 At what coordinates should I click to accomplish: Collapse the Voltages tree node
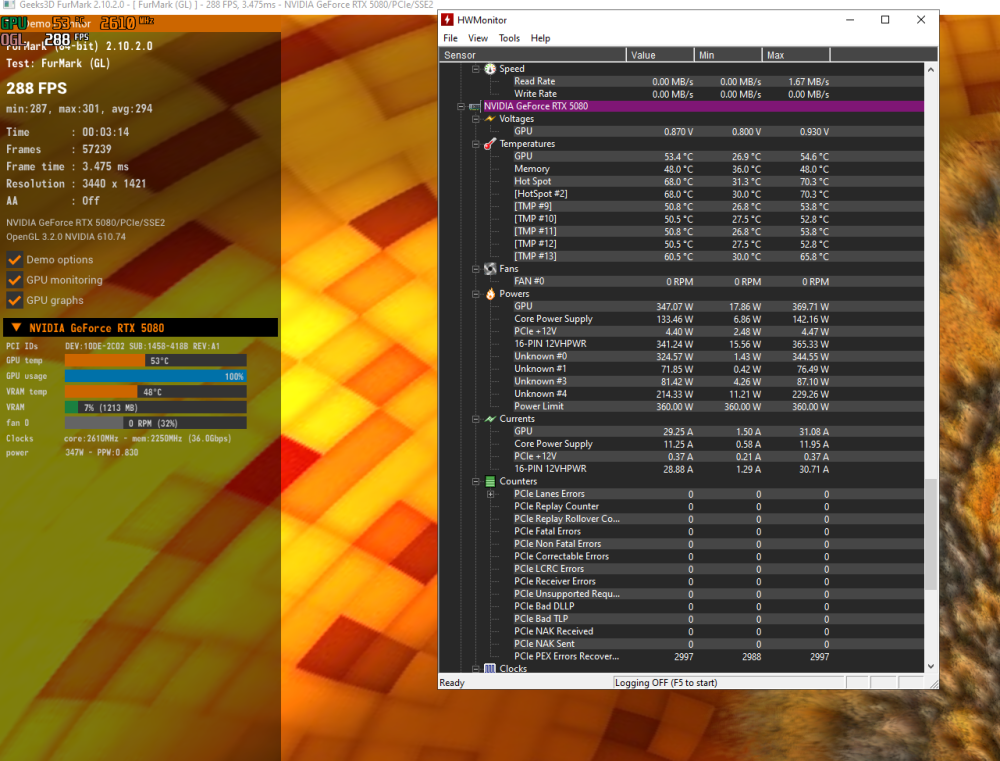(475, 119)
